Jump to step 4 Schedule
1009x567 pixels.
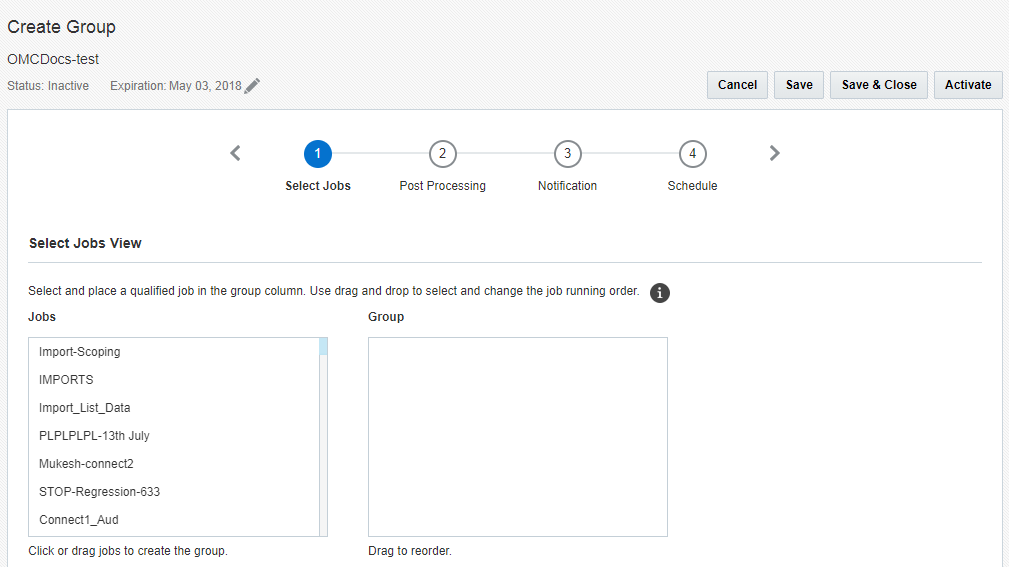point(692,154)
